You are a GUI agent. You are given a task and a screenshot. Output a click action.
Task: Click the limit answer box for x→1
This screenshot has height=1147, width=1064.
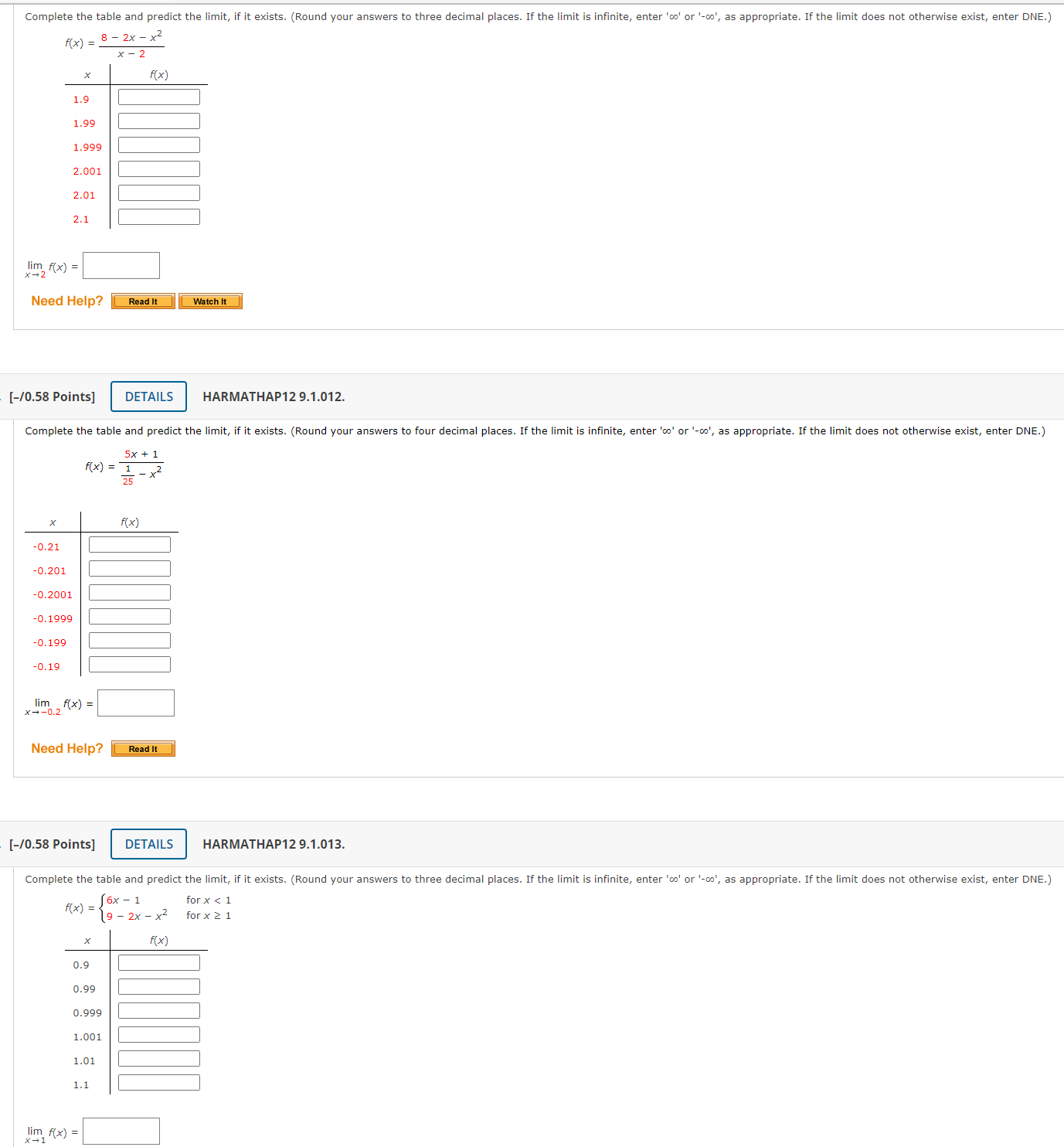[x=121, y=1131]
